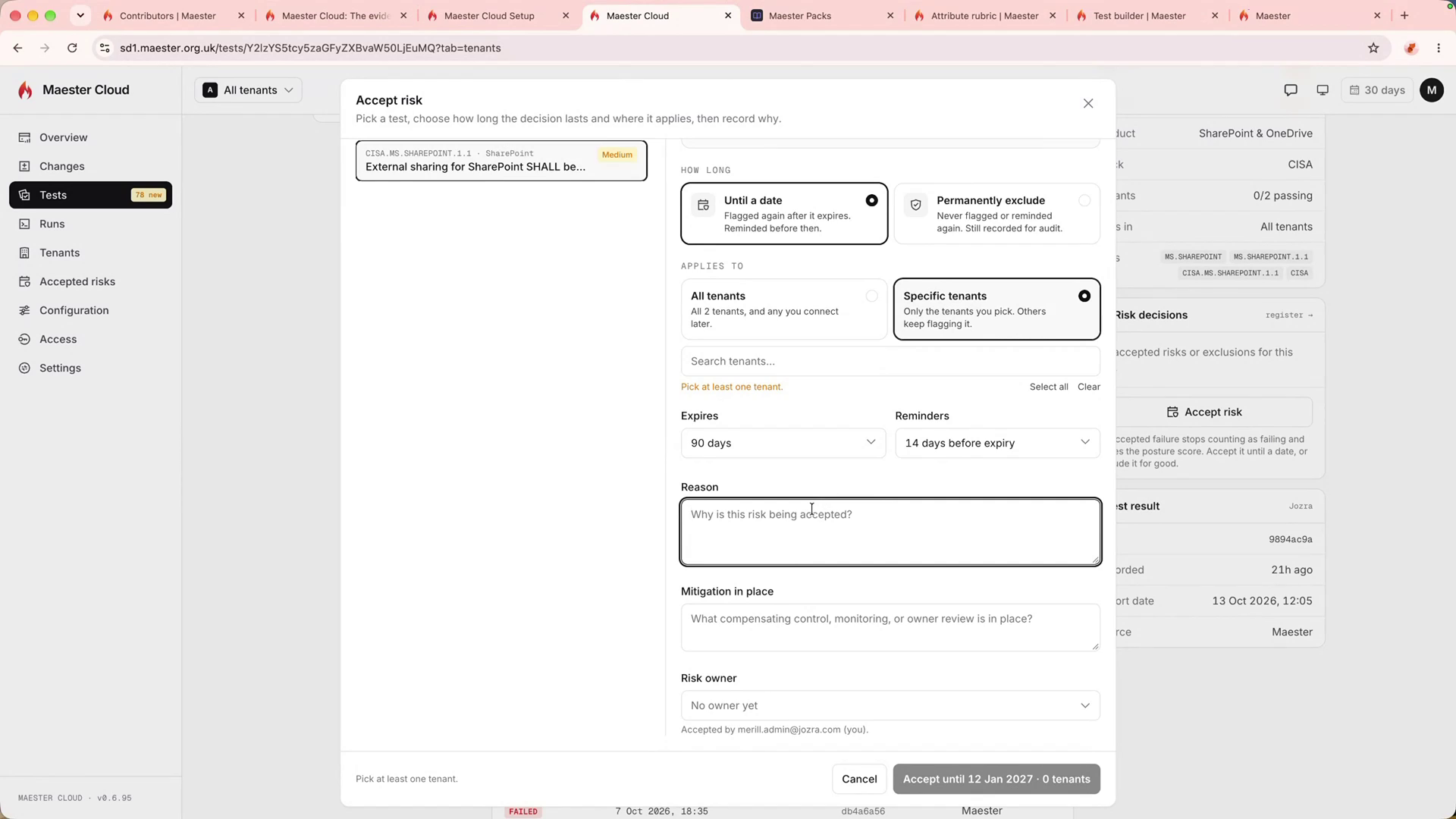The image size is (1456, 819).
Task: Bookmark this page with the star icon
Action: pos(1373,48)
